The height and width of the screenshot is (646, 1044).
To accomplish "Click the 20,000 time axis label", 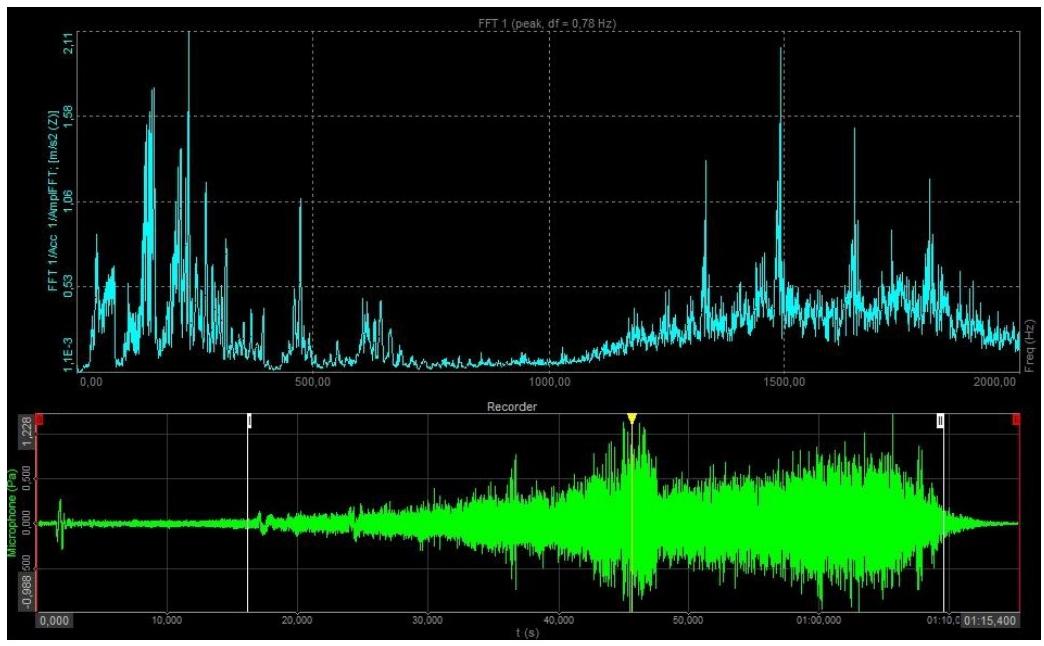I will 297,621.
